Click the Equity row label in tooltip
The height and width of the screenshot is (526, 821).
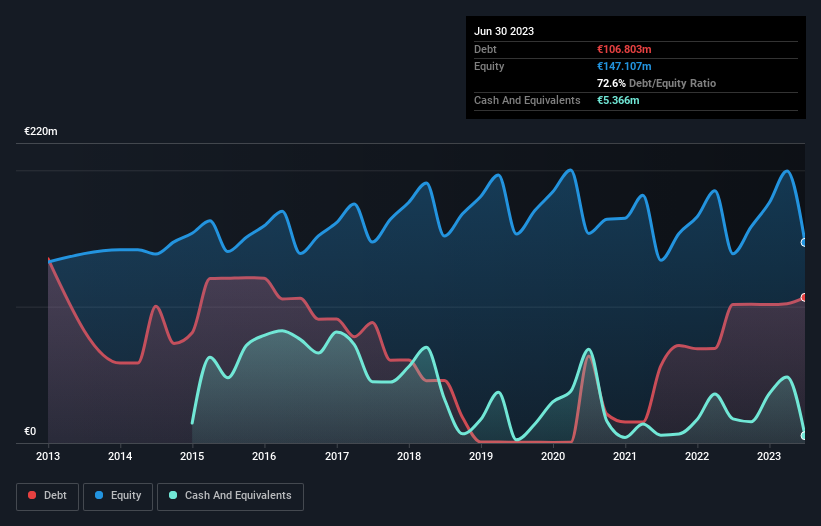point(489,66)
